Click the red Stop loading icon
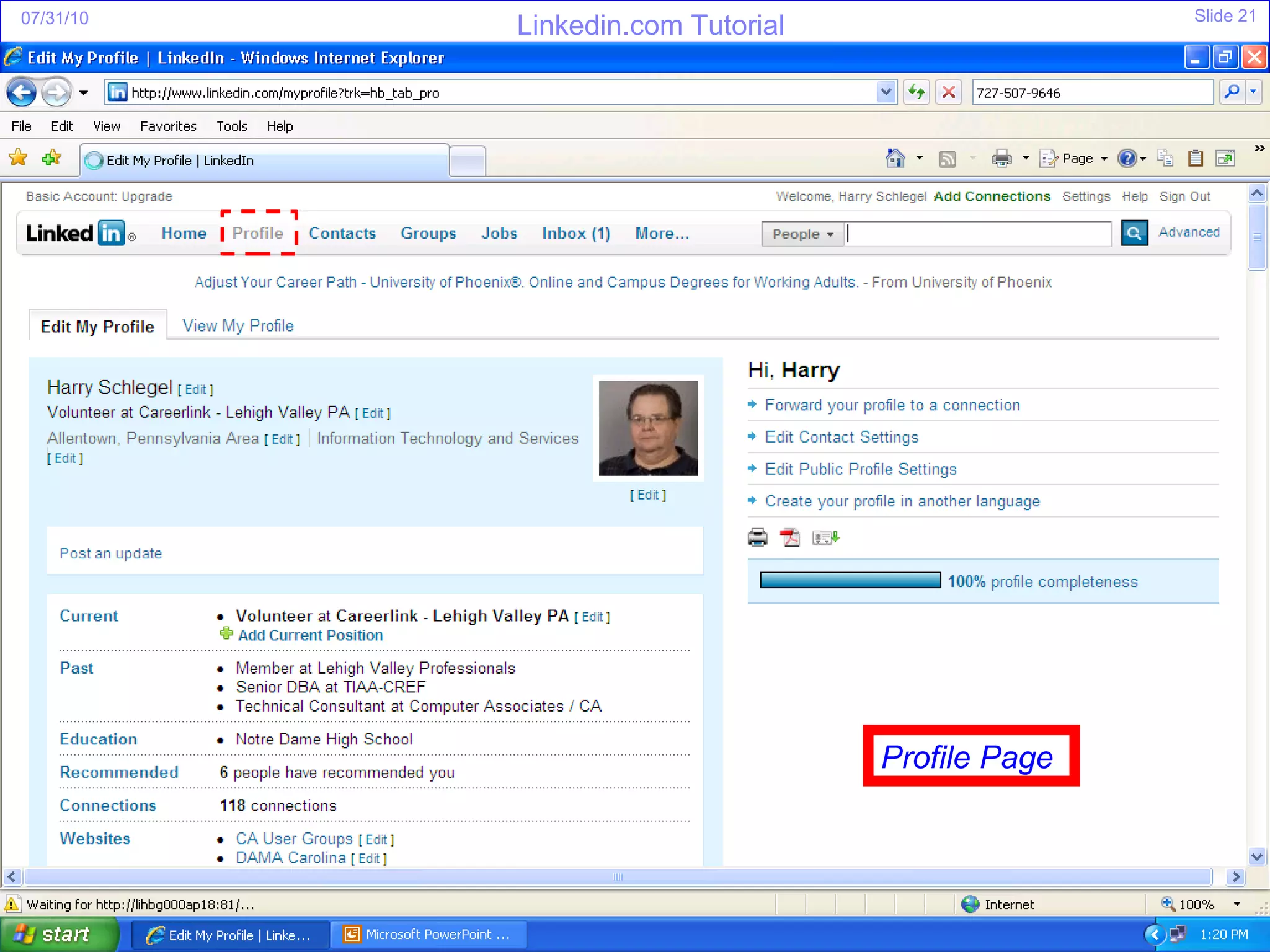Screen dimensions: 1270x952 tap(948, 92)
